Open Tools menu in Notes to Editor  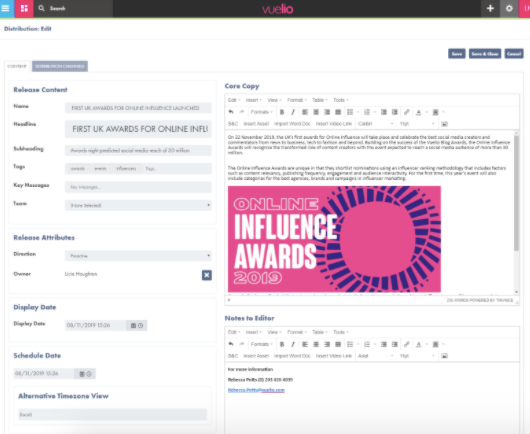click(x=341, y=332)
